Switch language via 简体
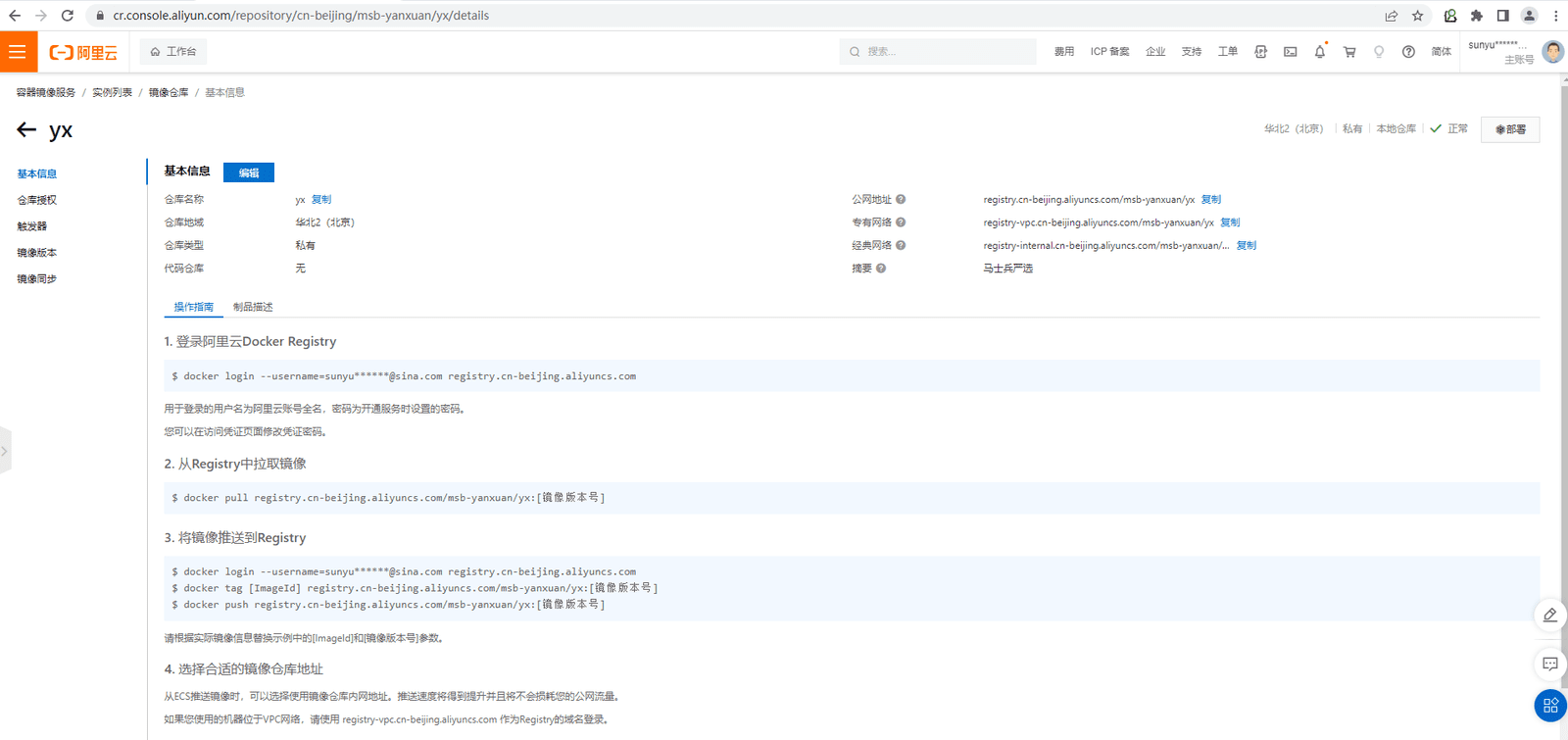 pos(1441,52)
